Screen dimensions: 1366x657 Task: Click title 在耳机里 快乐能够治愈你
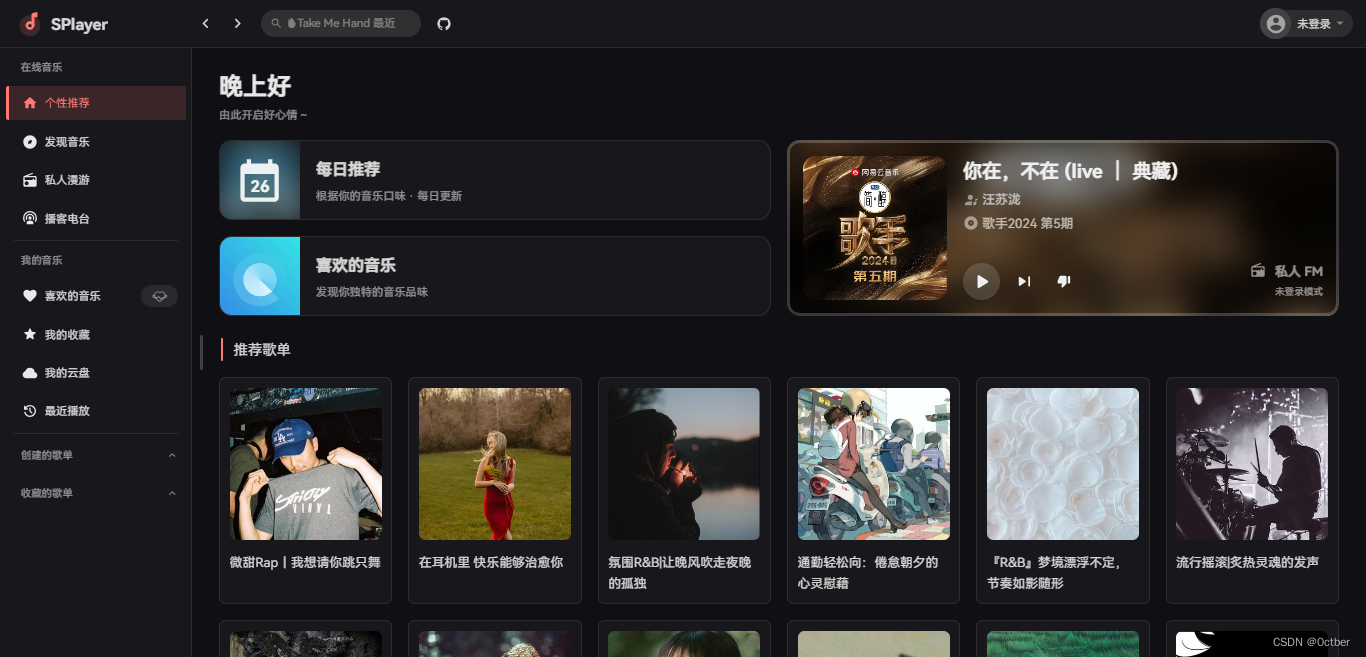click(x=491, y=562)
